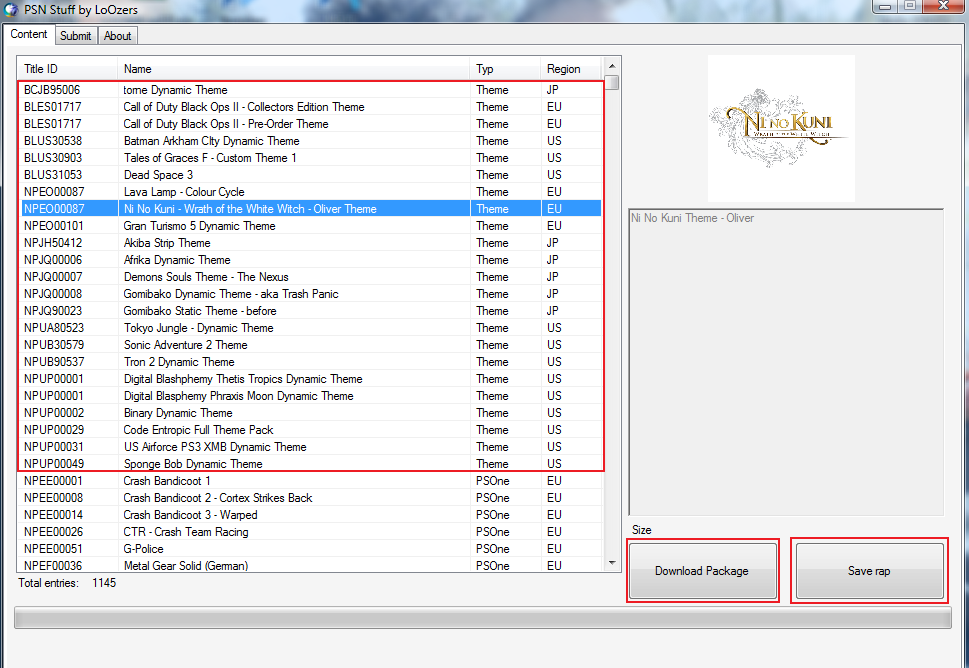Screen dimensions: 969x668
Task: Select 'Tokyo Jungle - Dynamic Theme'
Action: pyautogui.click(x=311, y=328)
